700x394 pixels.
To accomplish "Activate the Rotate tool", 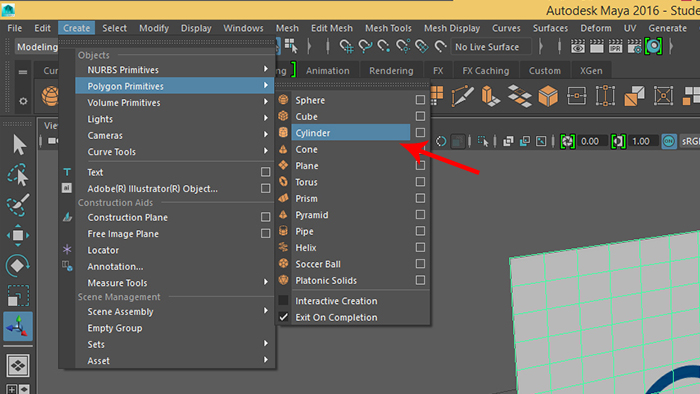I will click(18, 265).
